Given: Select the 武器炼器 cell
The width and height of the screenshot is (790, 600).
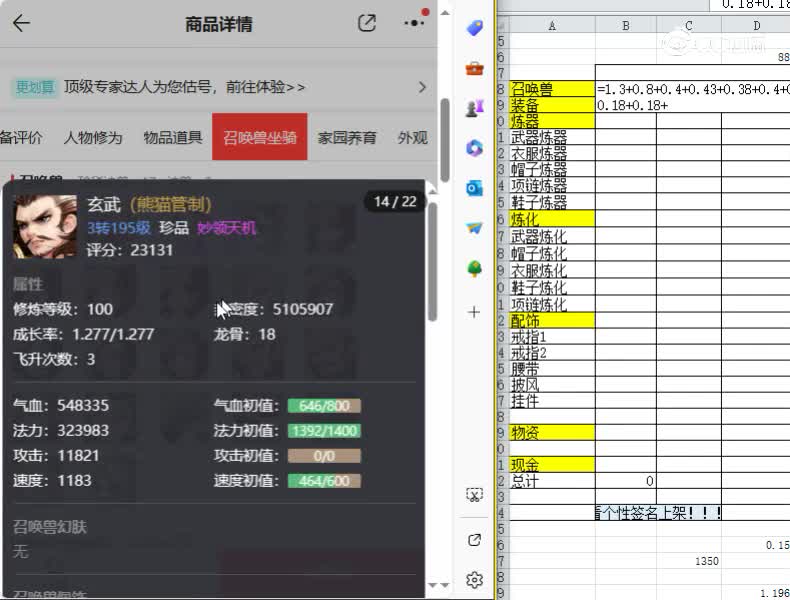Looking at the screenshot, I should tap(552, 137).
